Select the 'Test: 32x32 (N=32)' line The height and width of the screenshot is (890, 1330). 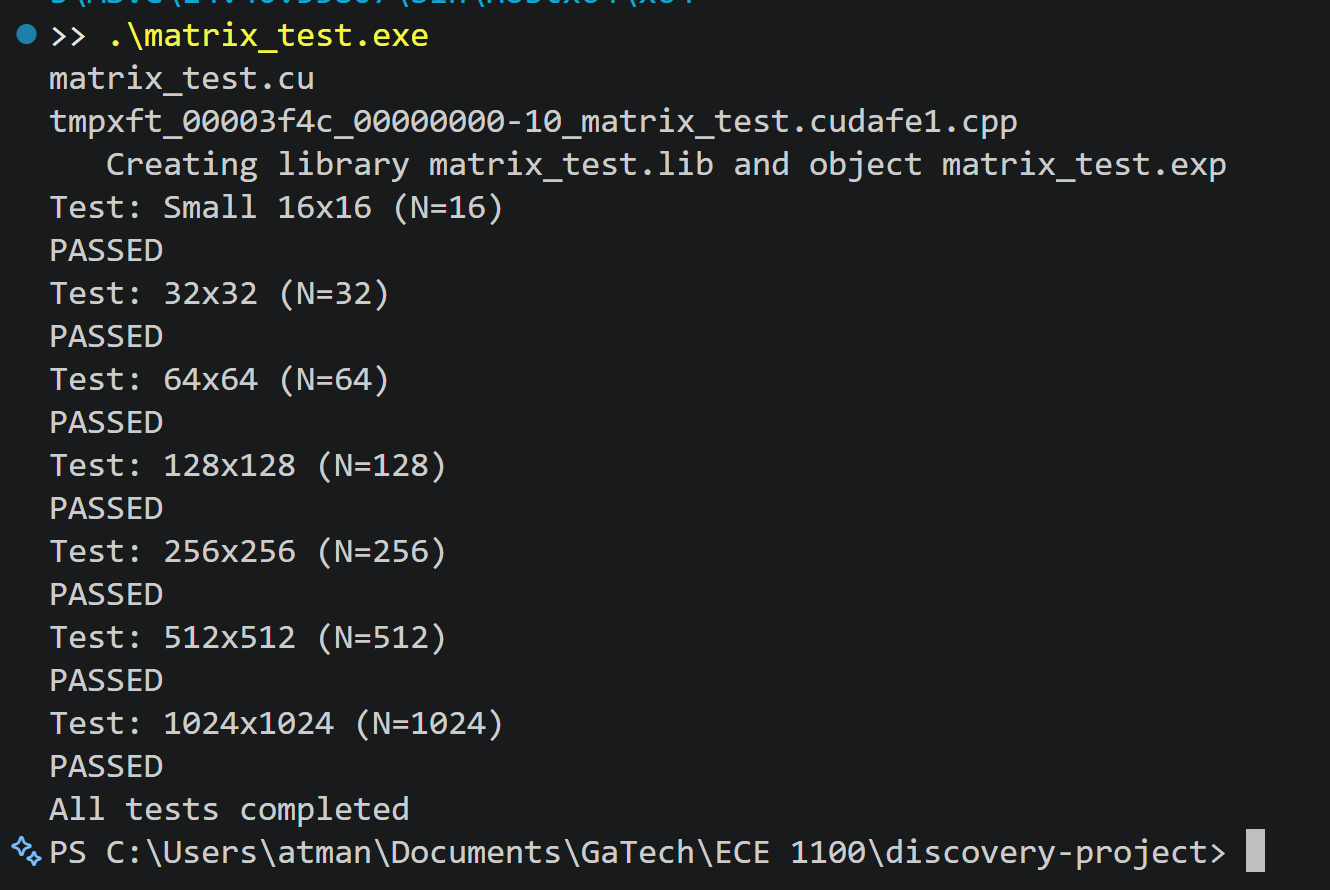click(220, 294)
